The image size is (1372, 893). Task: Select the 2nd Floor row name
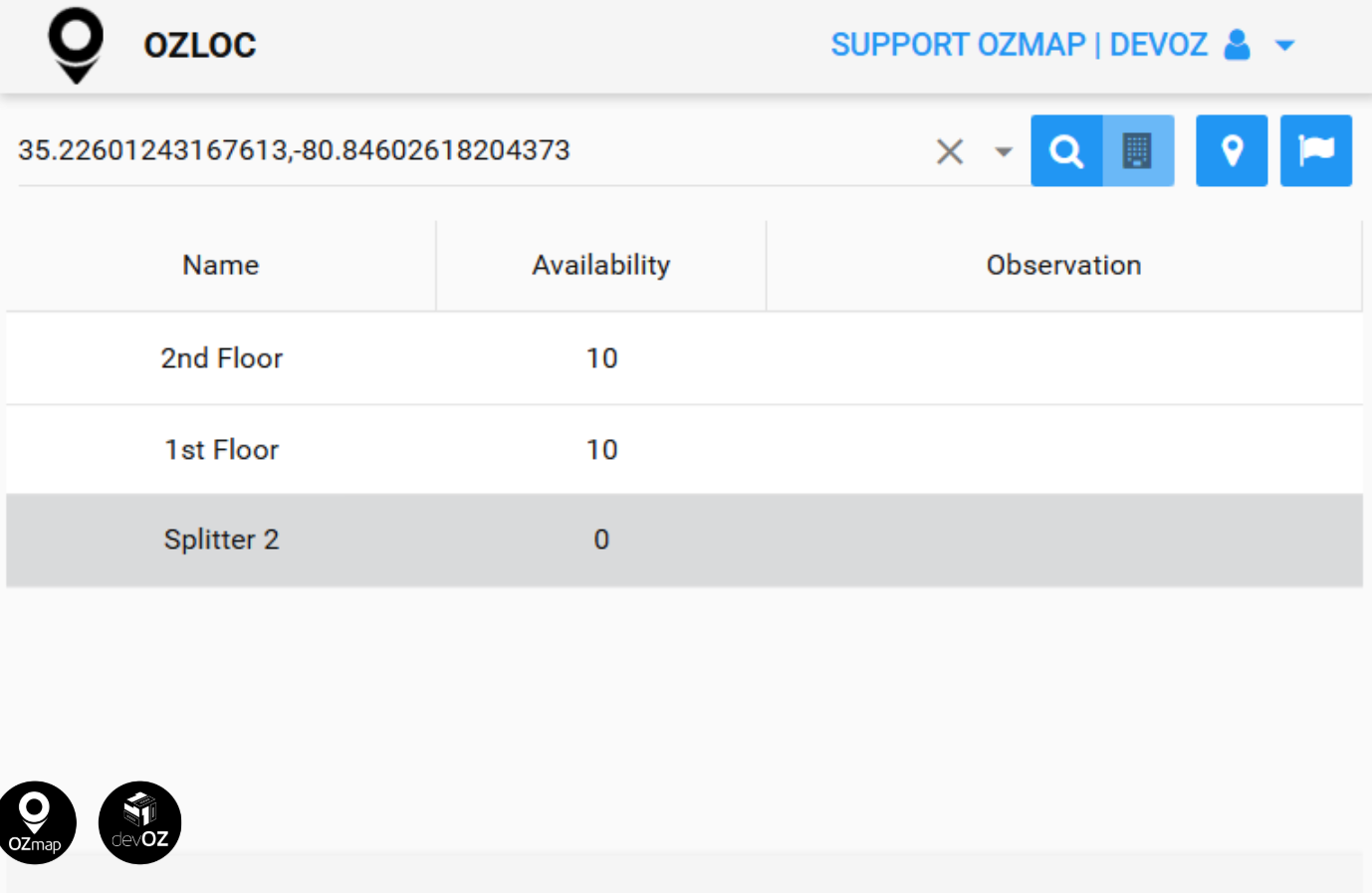(x=222, y=358)
